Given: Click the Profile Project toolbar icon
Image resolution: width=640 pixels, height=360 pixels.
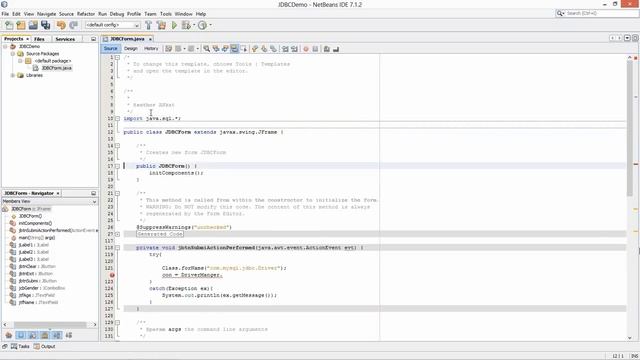Looking at the screenshot, I should click(202, 25).
